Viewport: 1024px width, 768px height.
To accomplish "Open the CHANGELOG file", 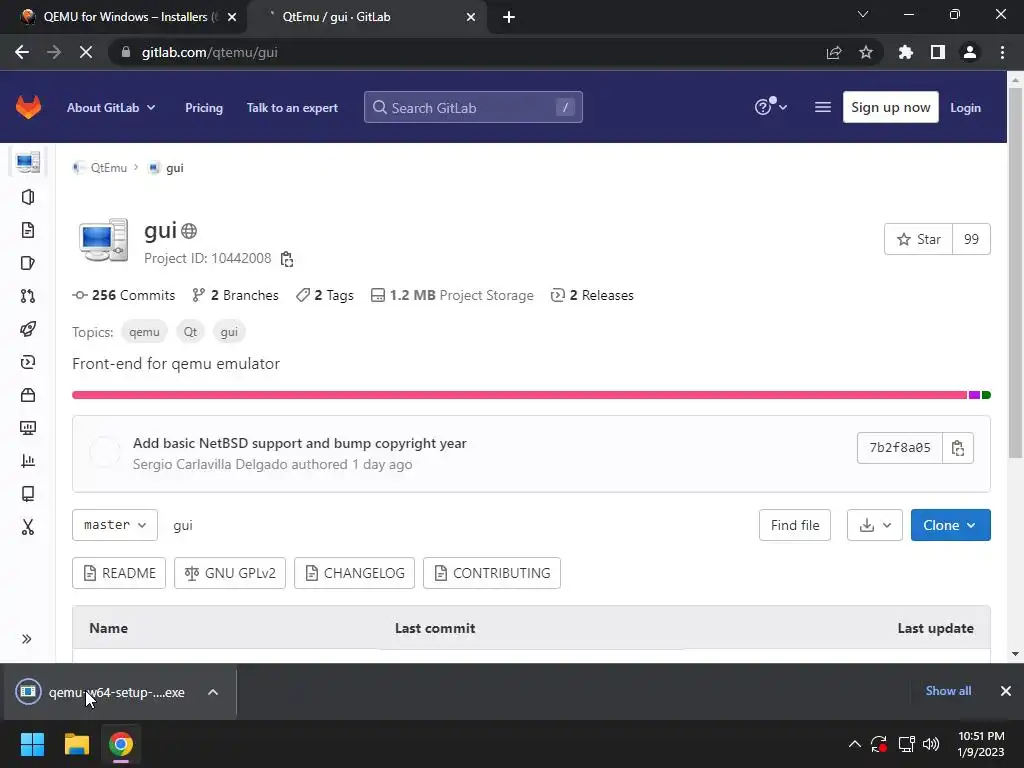I will pyautogui.click(x=355, y=573).
